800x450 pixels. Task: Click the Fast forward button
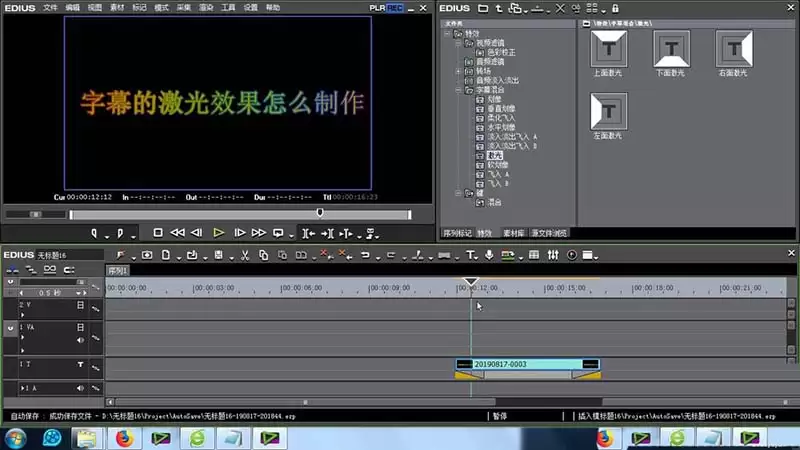259,233
